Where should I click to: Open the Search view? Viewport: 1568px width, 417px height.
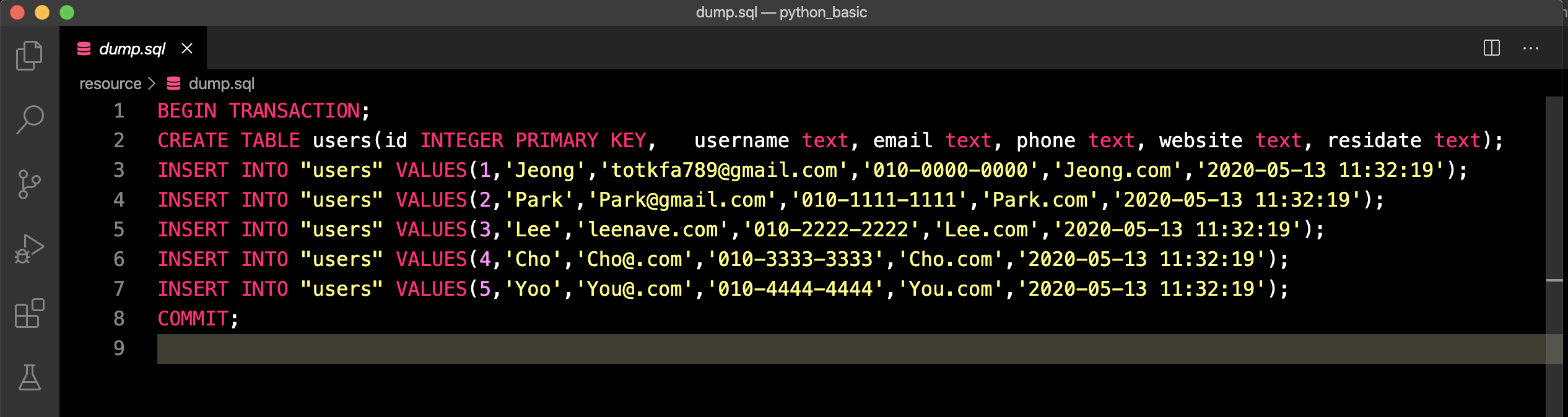pos(29,119)
